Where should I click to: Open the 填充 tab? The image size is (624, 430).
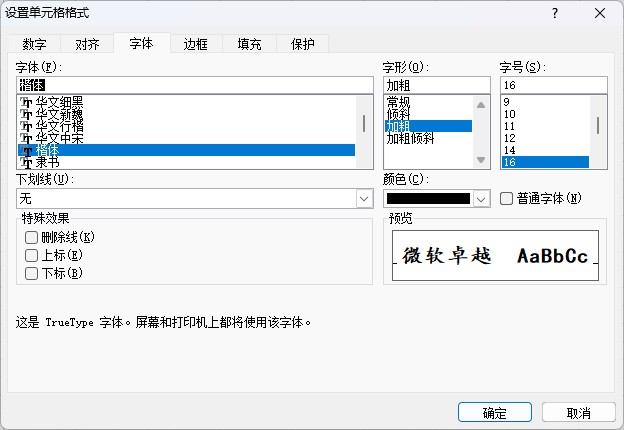[x=249, y=44]
